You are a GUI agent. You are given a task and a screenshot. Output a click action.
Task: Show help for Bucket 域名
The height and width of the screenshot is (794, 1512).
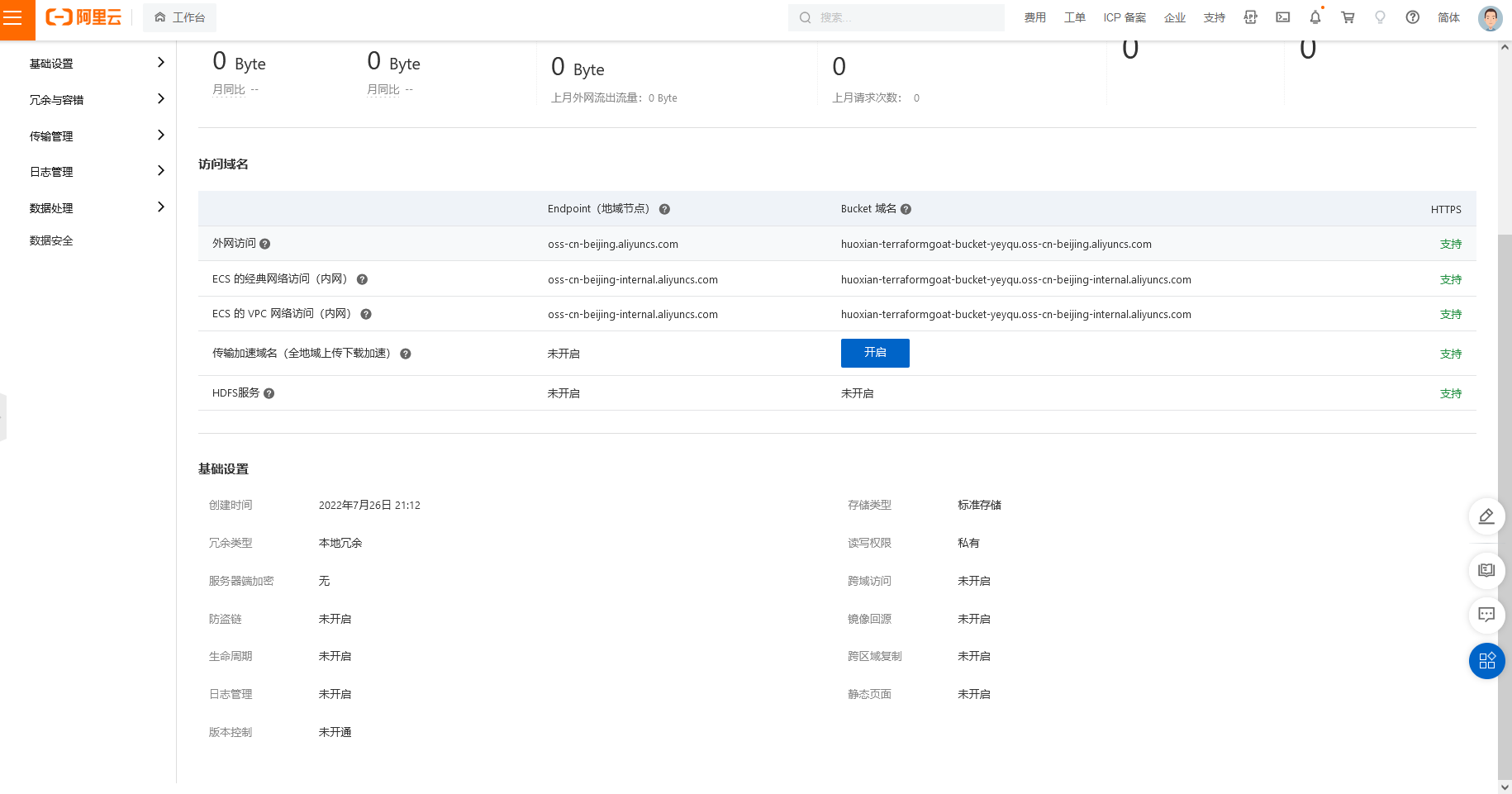(906, 209)
